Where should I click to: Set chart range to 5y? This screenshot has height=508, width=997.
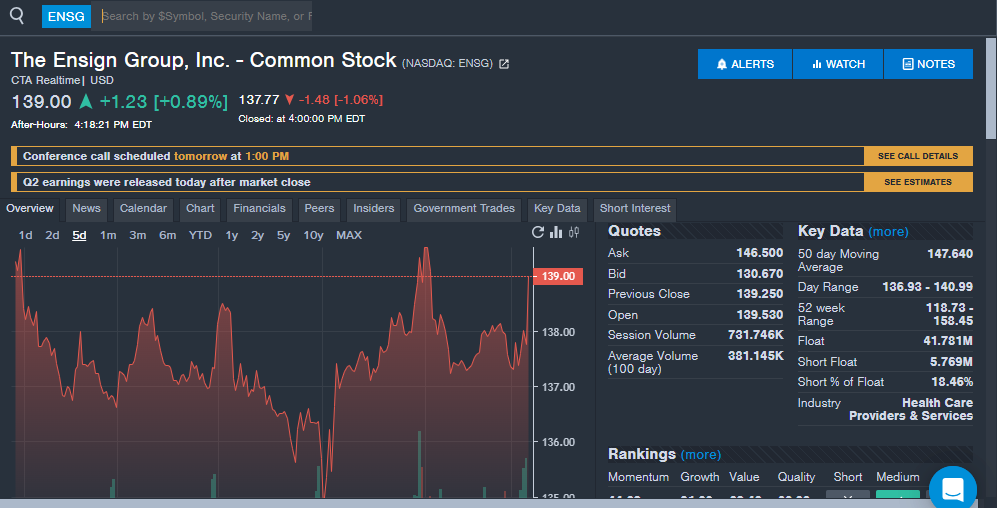pos(284,235)
